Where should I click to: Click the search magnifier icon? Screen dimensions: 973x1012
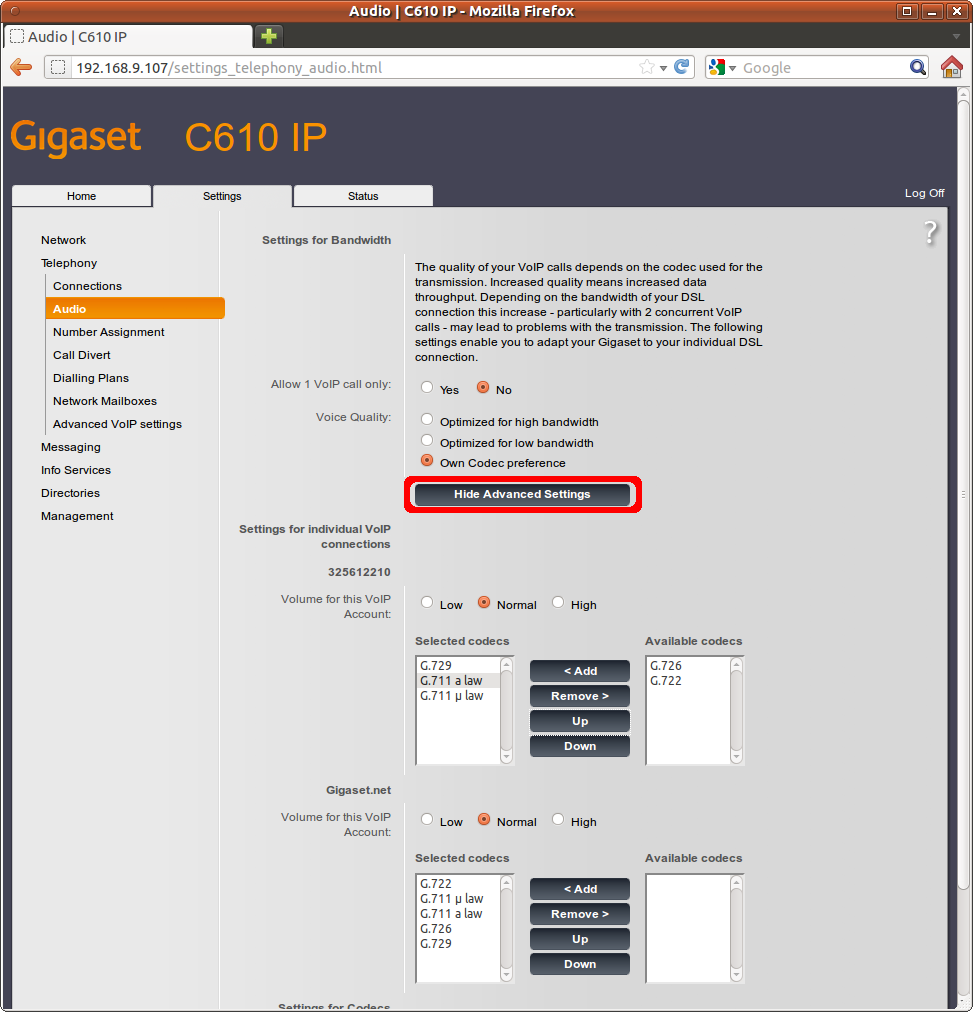tap(918, 68)
